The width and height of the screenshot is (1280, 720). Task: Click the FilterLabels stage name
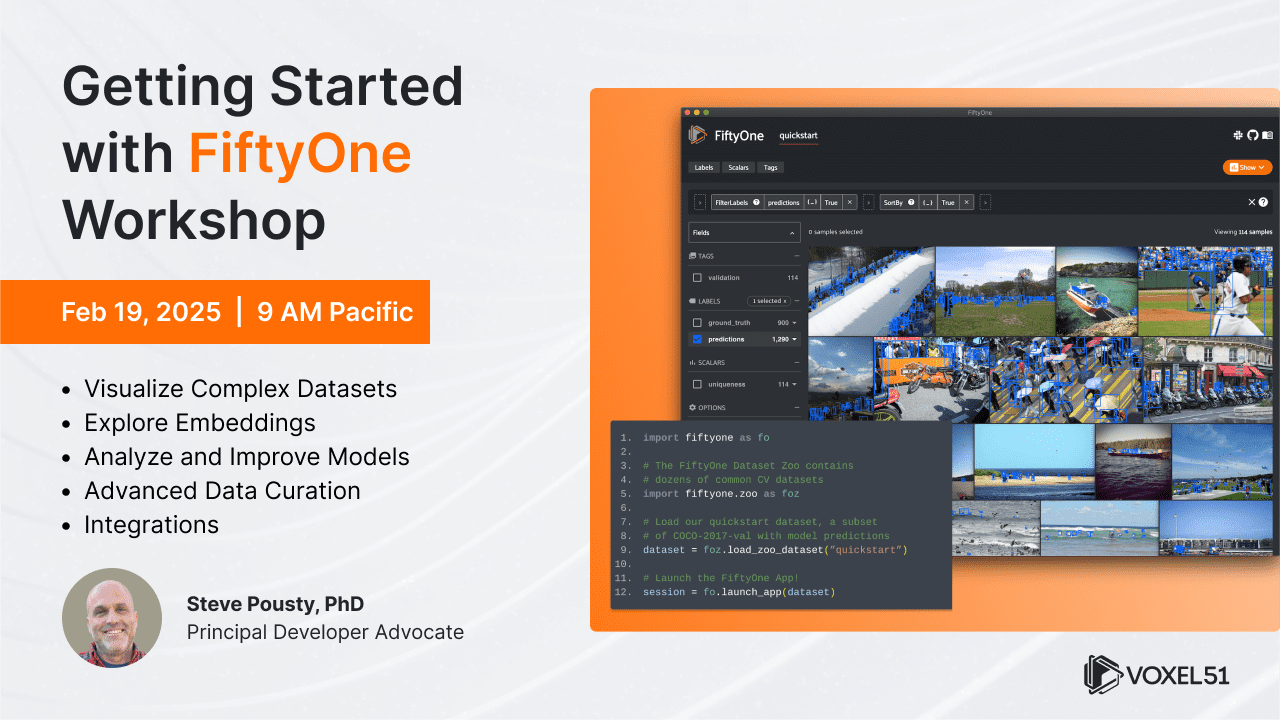[731, 202]
